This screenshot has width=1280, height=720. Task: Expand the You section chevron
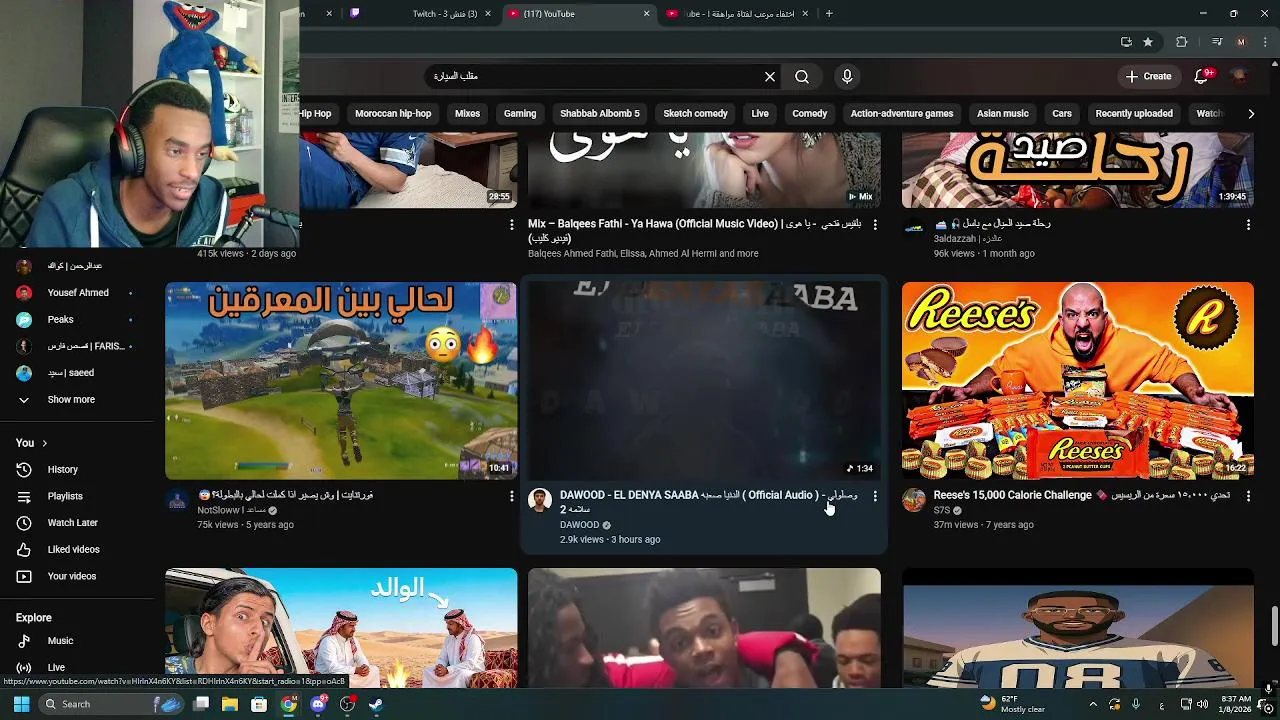44,443
